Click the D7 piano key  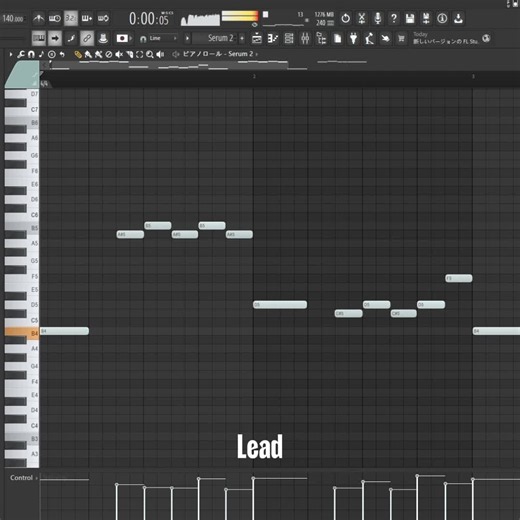point(22,94)
